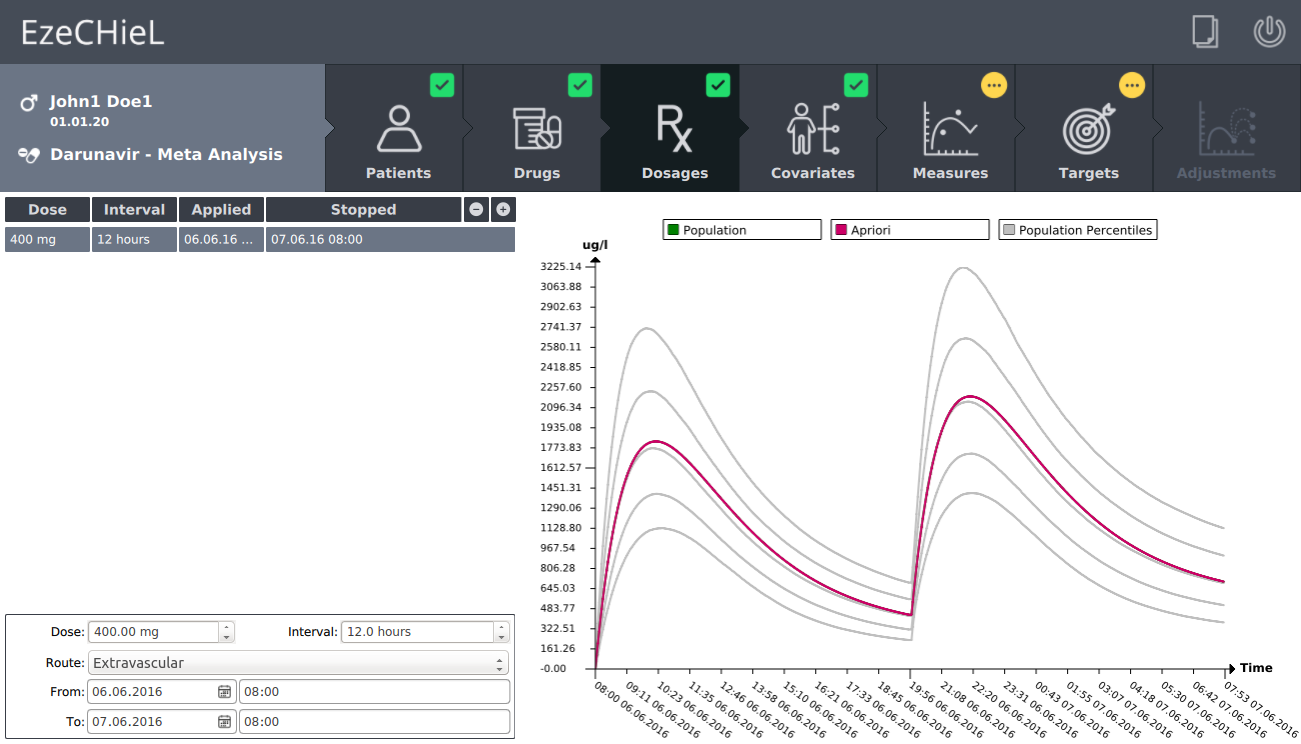Open the Route Extravascular dropdown
Image resolution: width=1301 pixels, height=744 pixels.
pyautogui.click(x=298, y=663)
